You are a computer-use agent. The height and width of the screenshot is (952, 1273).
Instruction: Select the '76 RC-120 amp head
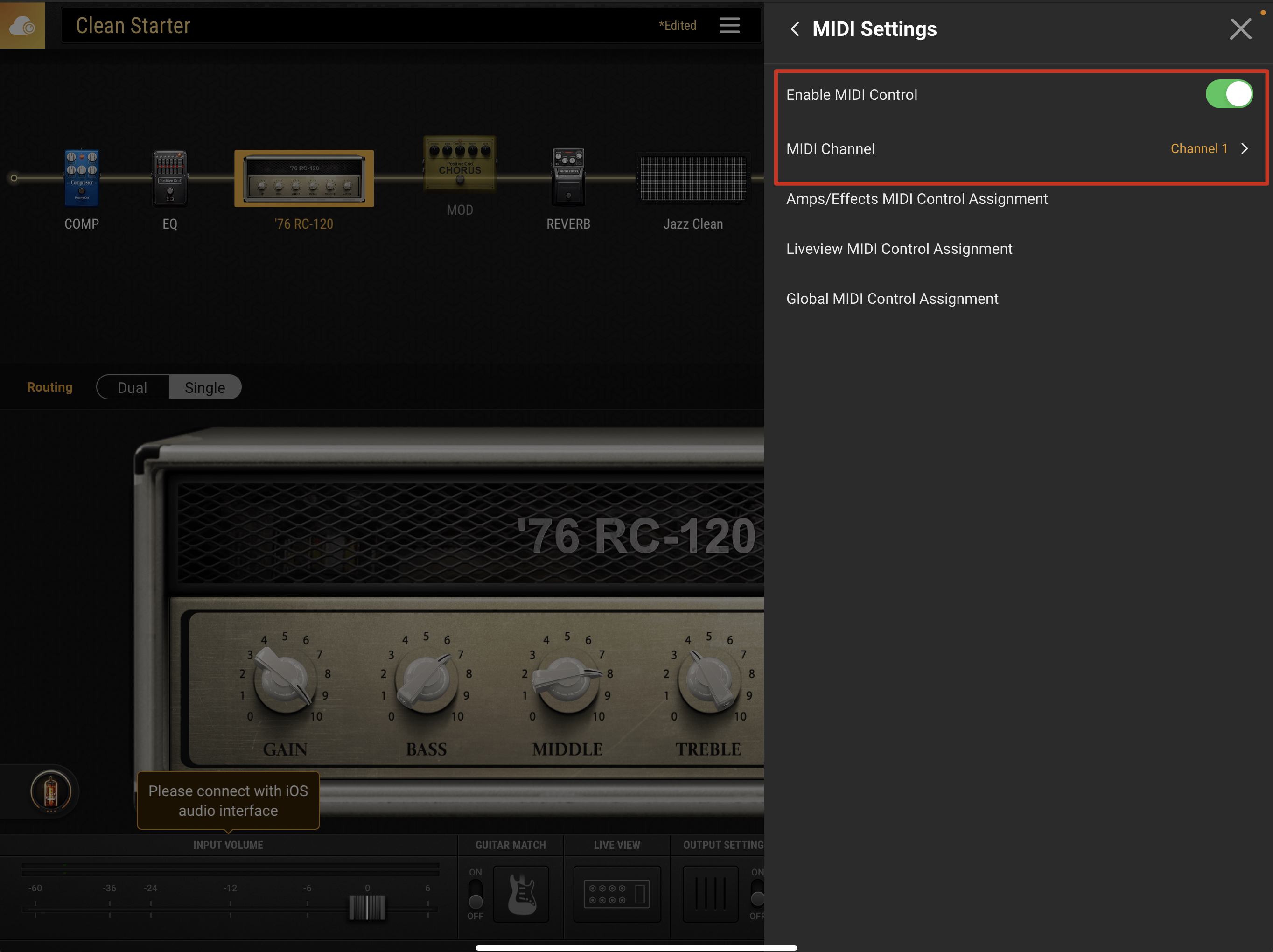point(304,178)
